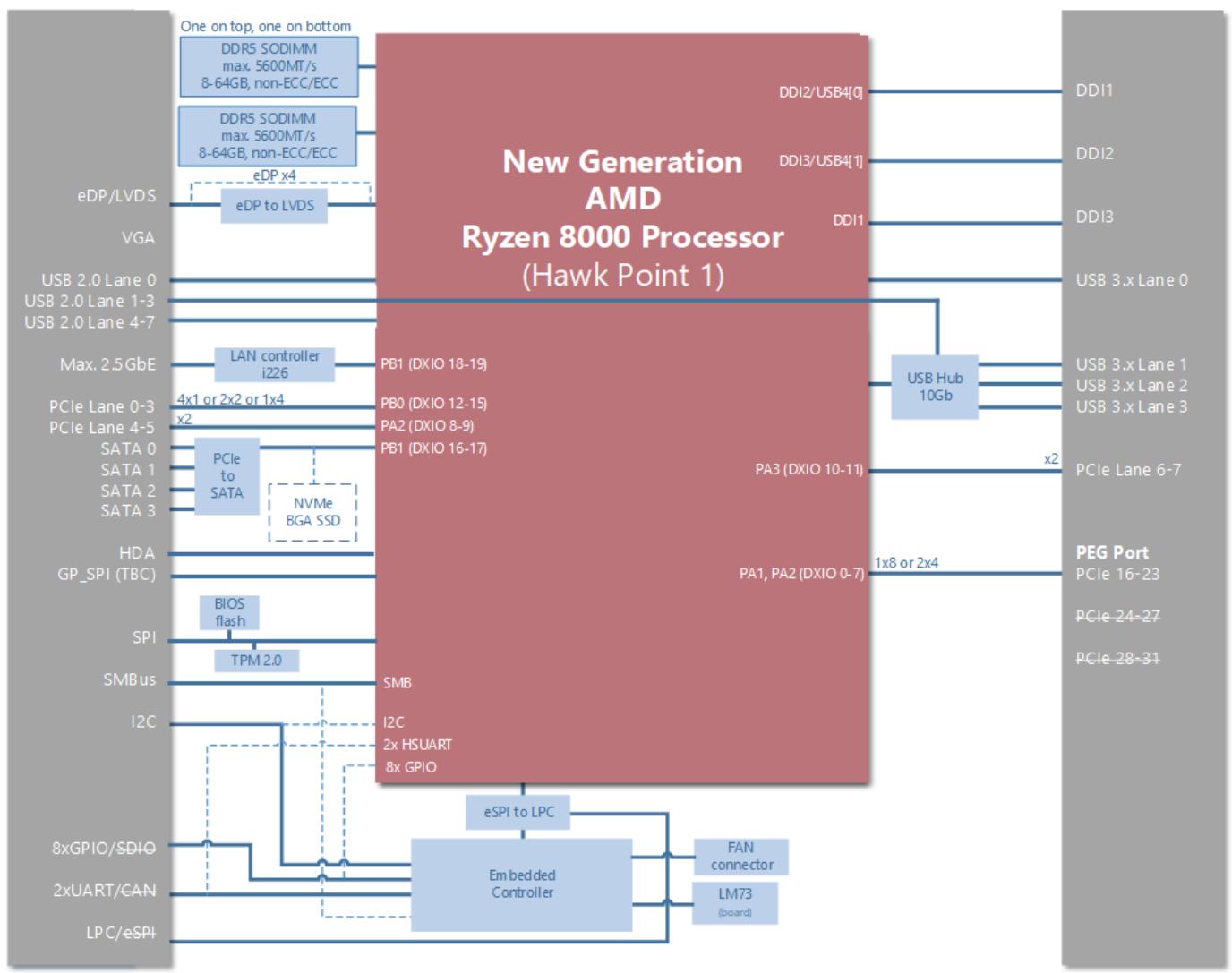Viewport: 1232px width, 973px height.
Task: Click the PCIe to SATA bridge block
Action: point(227,475)
